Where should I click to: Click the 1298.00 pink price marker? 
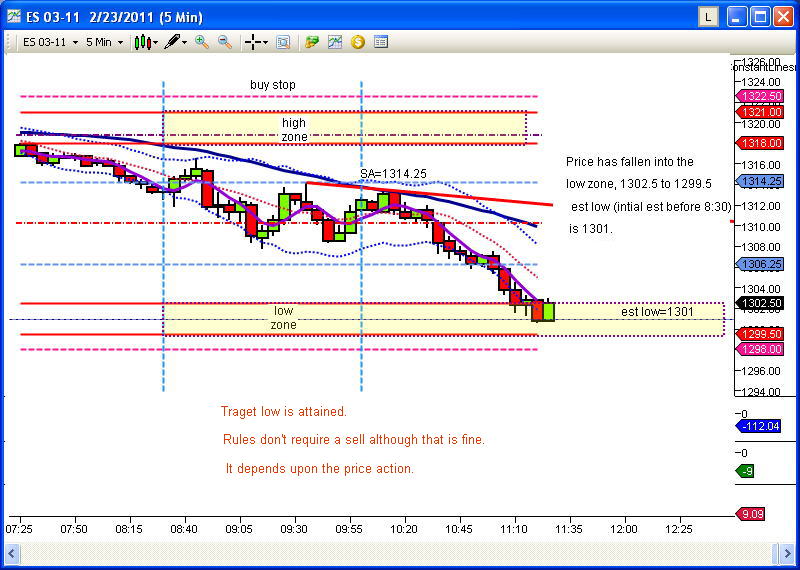759,350
